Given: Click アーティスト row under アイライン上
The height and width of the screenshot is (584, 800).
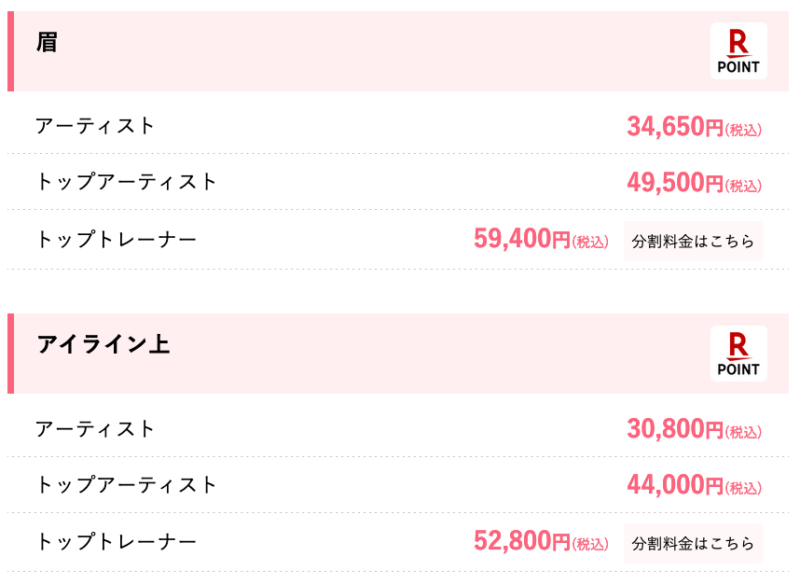Looking at the screenshot, I should (398, 428).
